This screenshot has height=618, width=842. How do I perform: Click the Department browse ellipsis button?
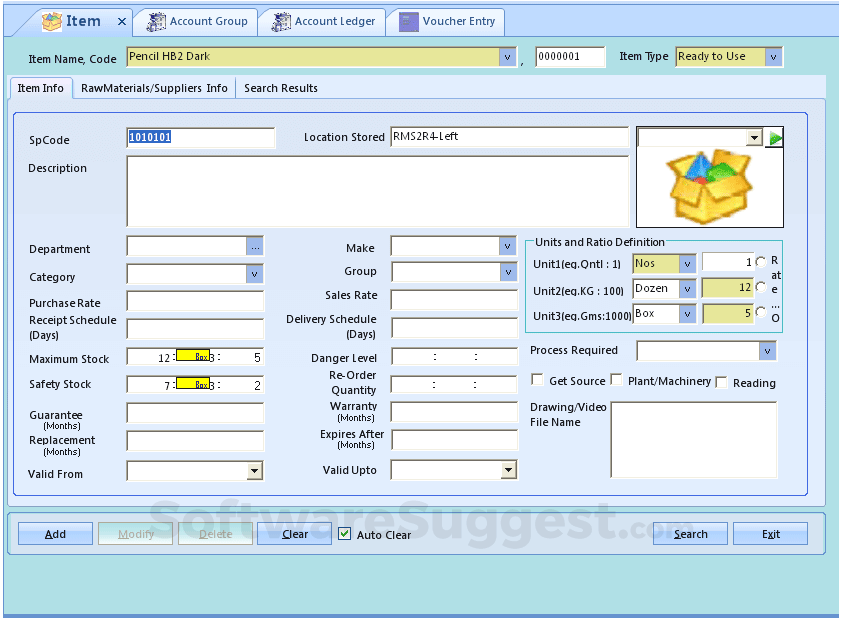tap(255, 247)
